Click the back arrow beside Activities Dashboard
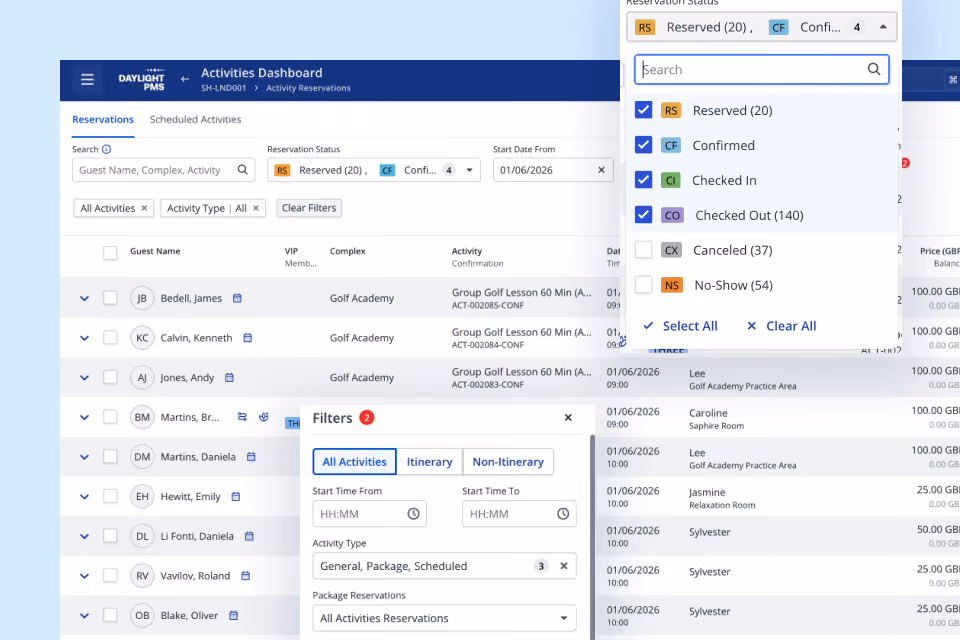The height and width of the screenshot is (640, 960). tap(185, 79)
